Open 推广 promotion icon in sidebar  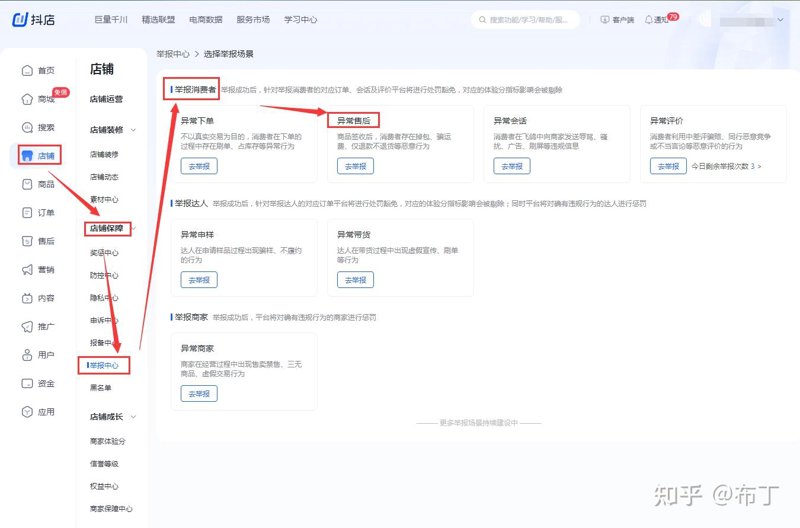click(27, 326)
